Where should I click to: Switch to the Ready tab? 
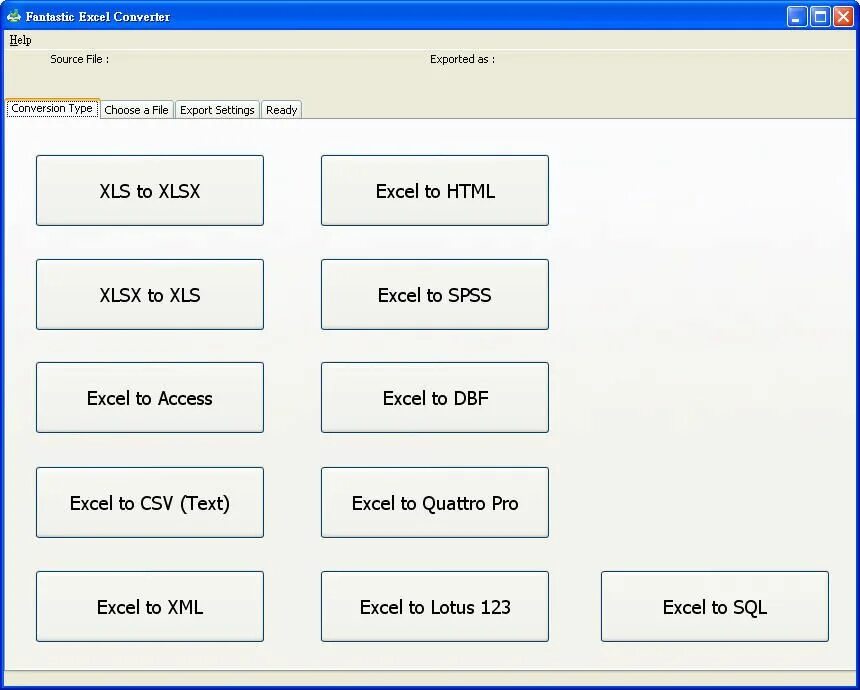(281, 110)
